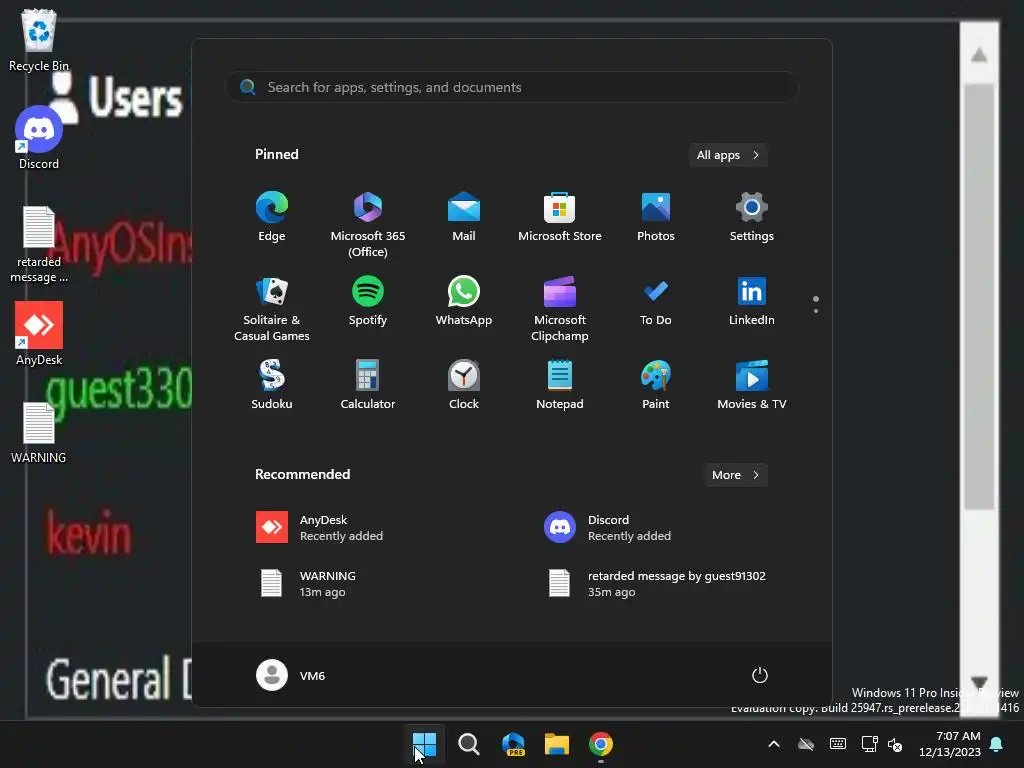Show More recommended items
Image resolution: width=1024 pixels, height=768 pixels.
tap(735, 475)
